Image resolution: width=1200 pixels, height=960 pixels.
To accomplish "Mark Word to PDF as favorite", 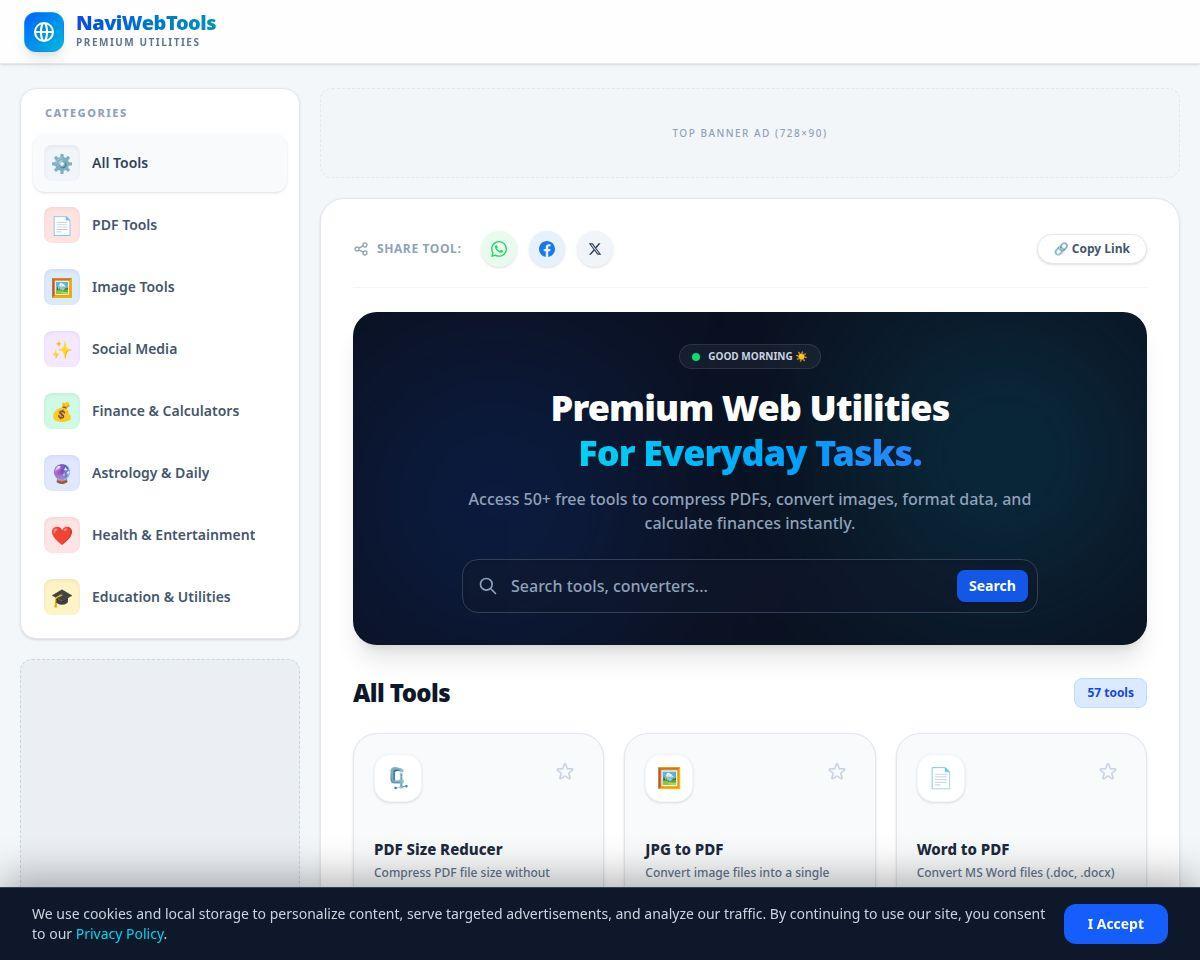I will coord(1108,772).
